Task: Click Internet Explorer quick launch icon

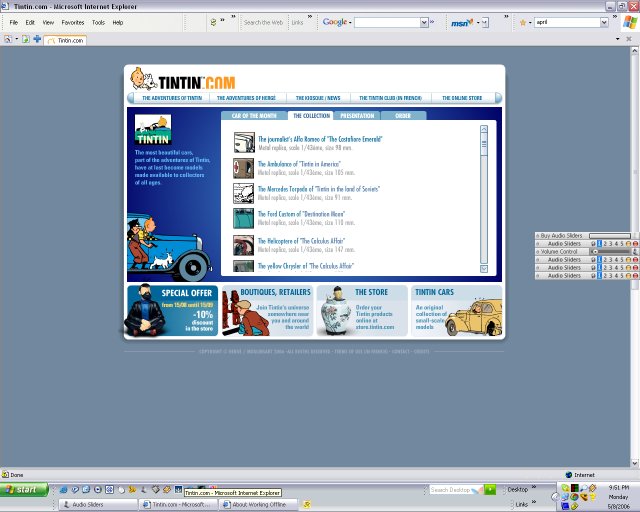Action: [x=63, y=490]
